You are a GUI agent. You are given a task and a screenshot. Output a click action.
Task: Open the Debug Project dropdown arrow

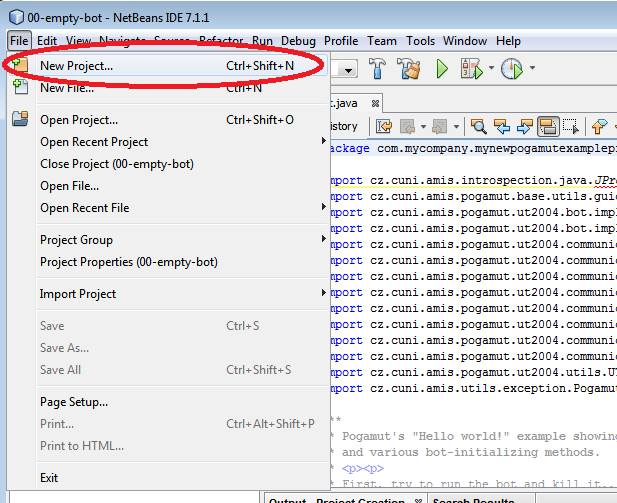point(491,68)
